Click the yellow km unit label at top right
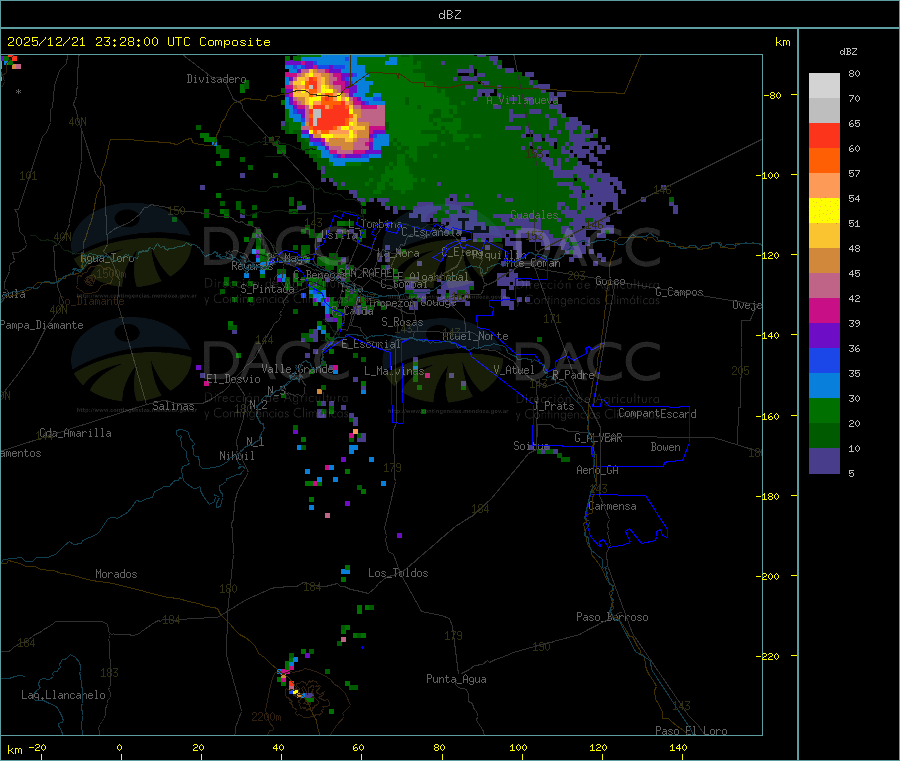Screen dimensions: 900x761 click(x=782, y=42)
